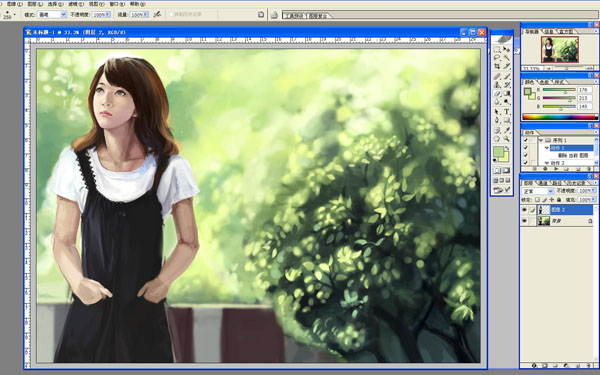Toggle lock transparent pixels in Layers panel

[x=537, y=200]
